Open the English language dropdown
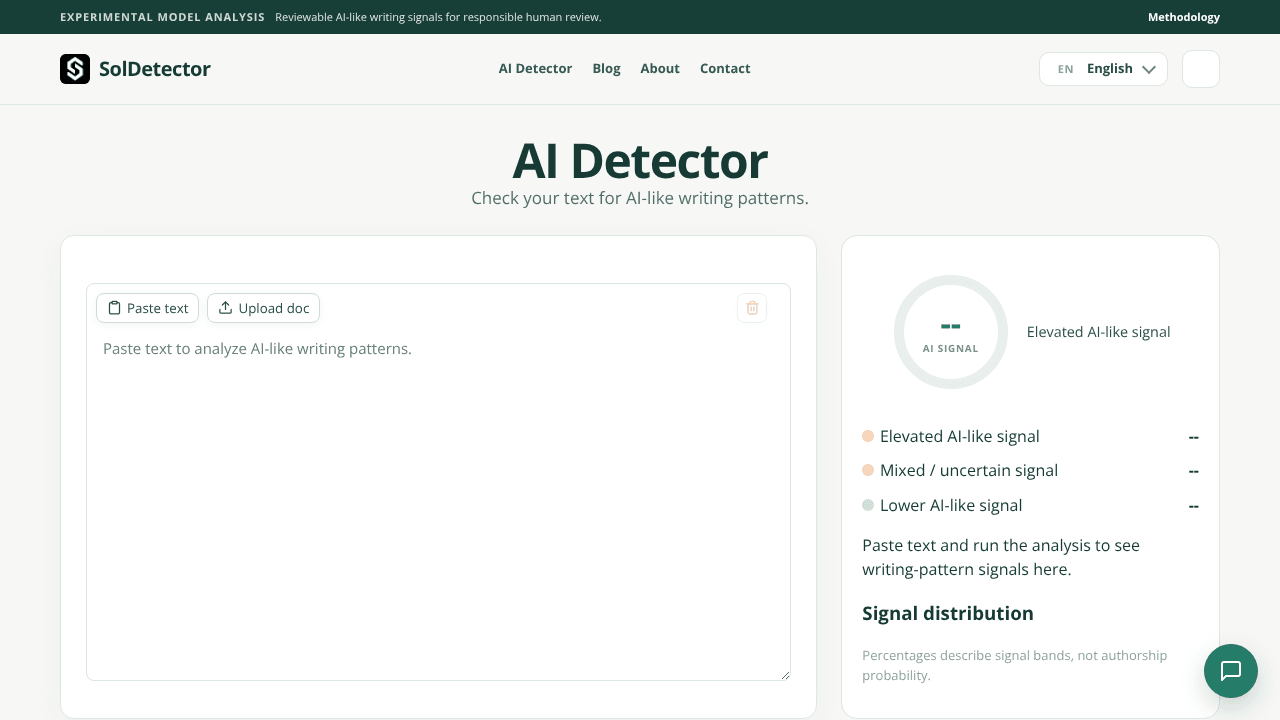The height and width of the screenshot is (720, 1280). click(1104, 69)
